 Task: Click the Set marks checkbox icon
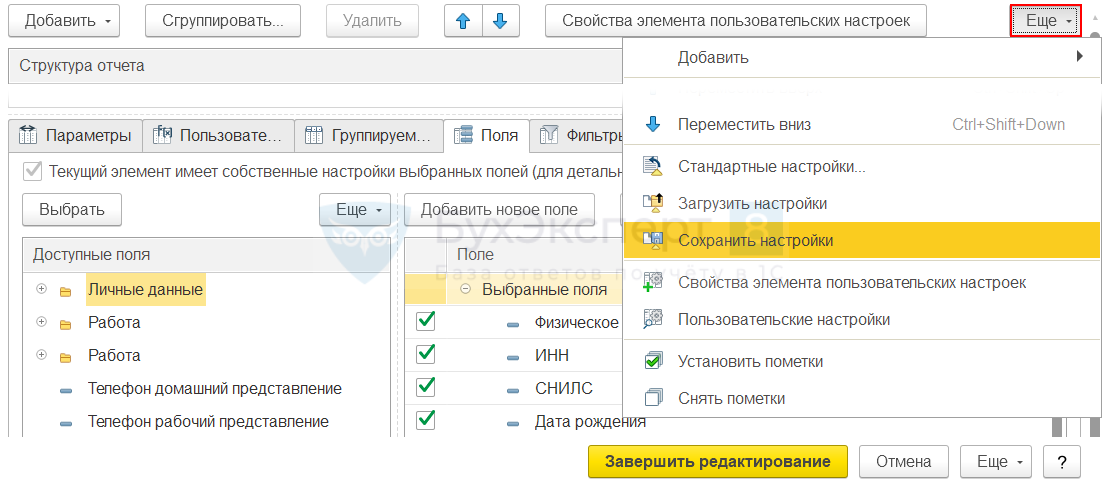[653, 361]
